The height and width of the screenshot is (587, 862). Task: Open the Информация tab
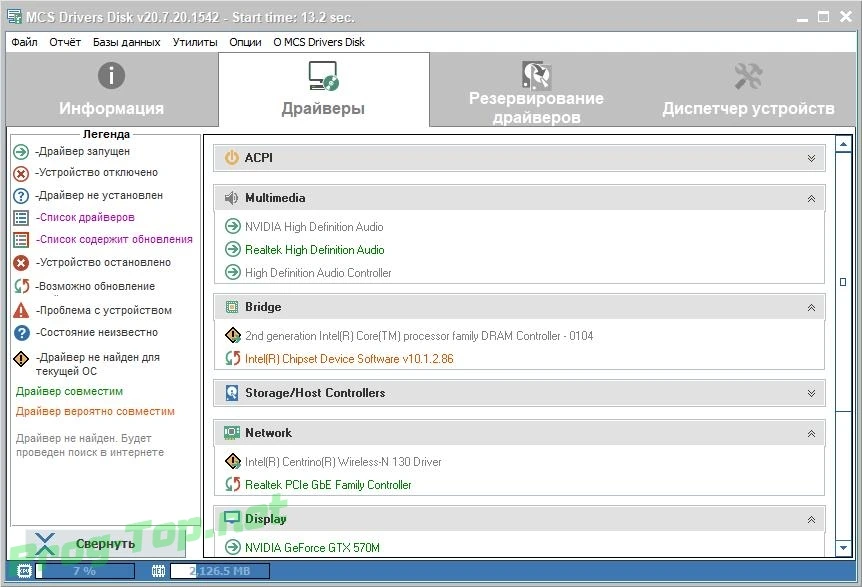coord(112,89)
